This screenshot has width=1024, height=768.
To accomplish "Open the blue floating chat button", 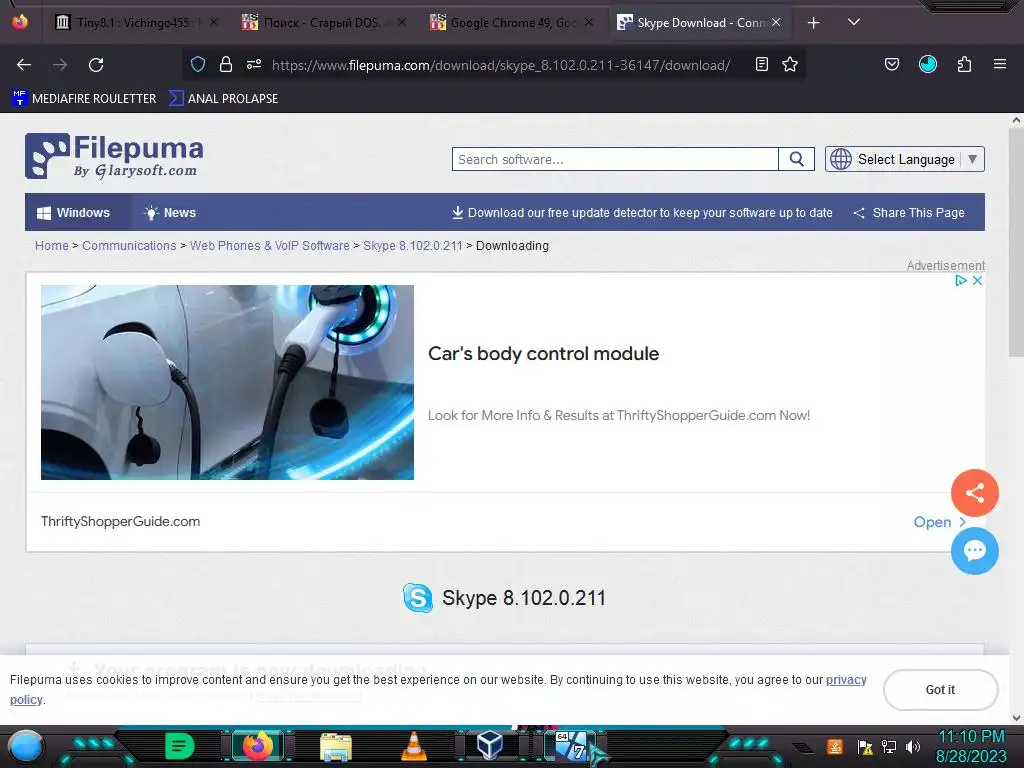I will point(974,551).
